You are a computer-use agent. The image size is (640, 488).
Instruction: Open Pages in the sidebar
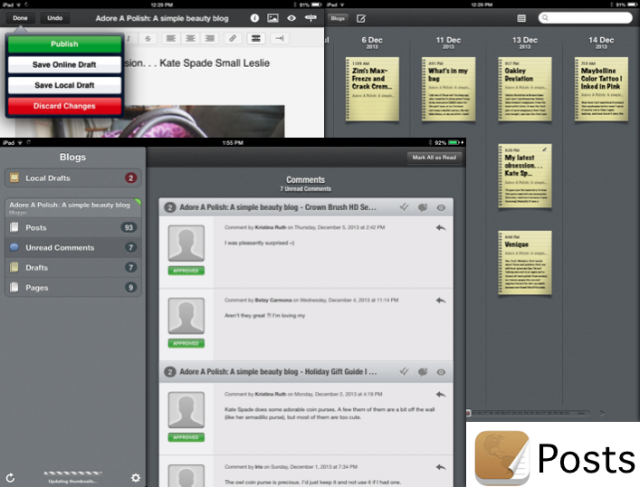(x=73, y=287)
